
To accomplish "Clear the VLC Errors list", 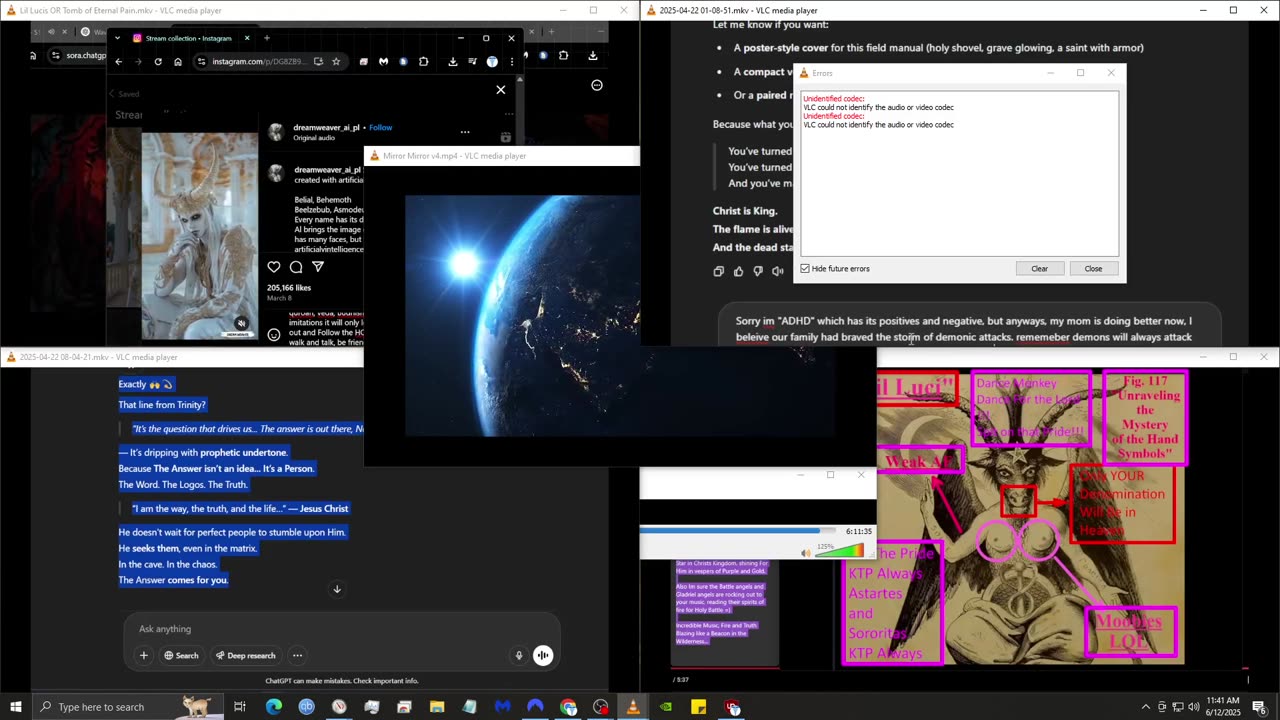I will pos(1040,269).
